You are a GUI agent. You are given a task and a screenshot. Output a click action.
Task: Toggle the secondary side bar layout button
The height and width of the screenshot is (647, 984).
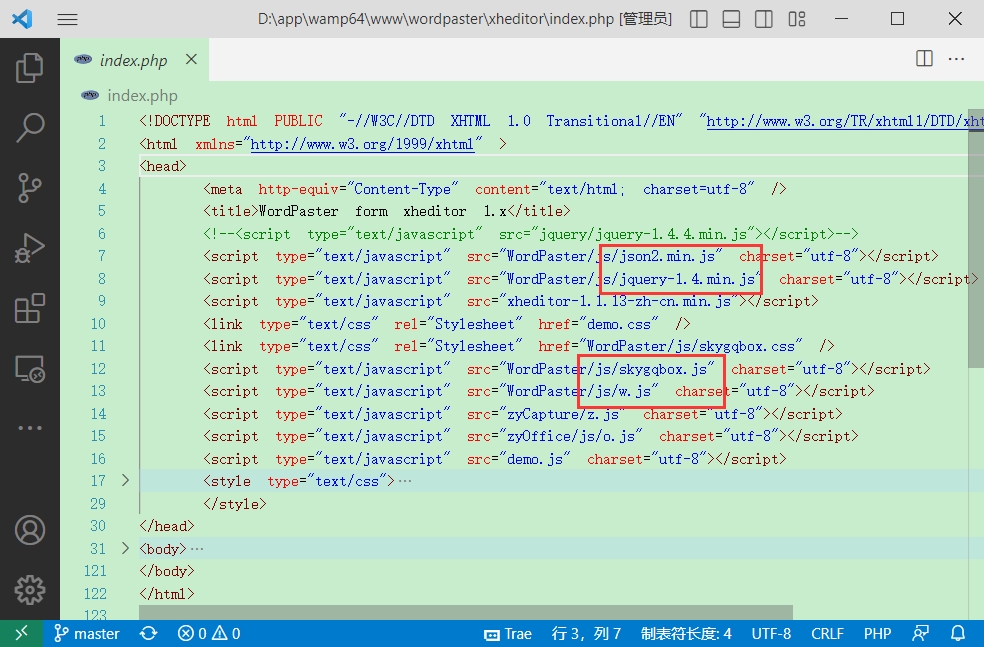(x=763, y=19)
